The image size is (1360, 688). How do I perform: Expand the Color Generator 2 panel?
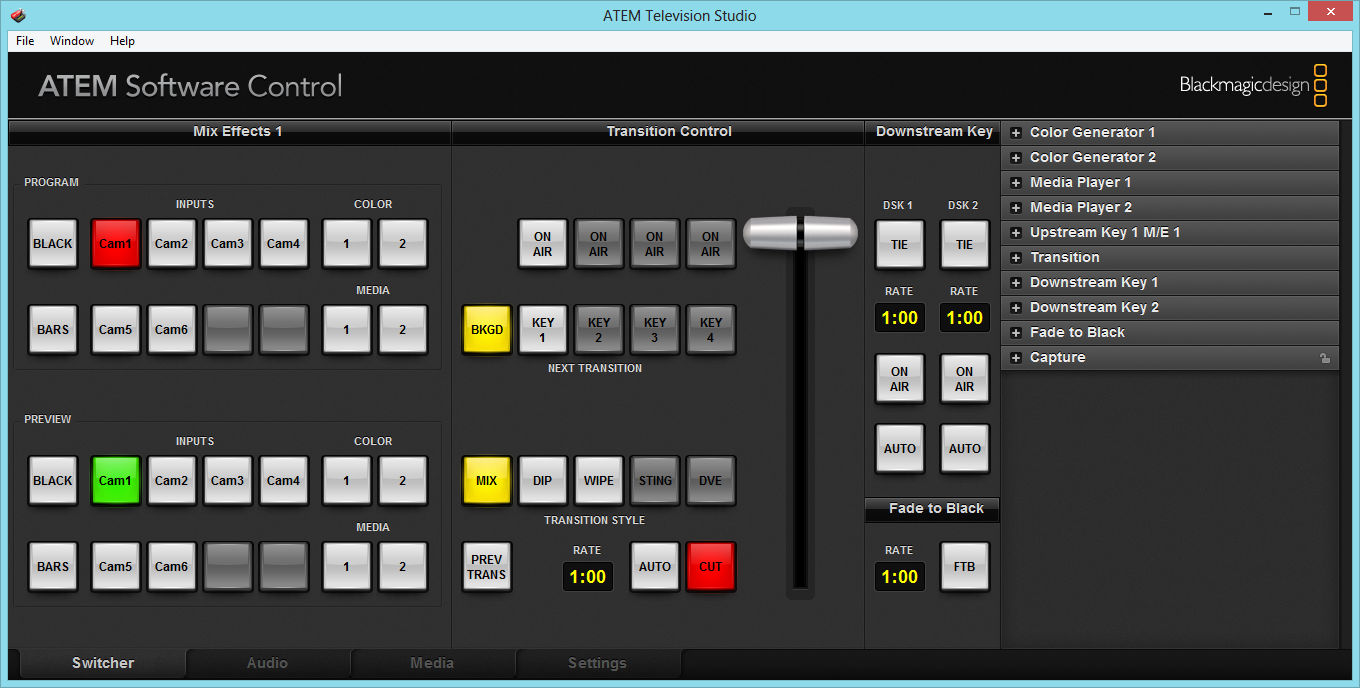coord(1016,157)
